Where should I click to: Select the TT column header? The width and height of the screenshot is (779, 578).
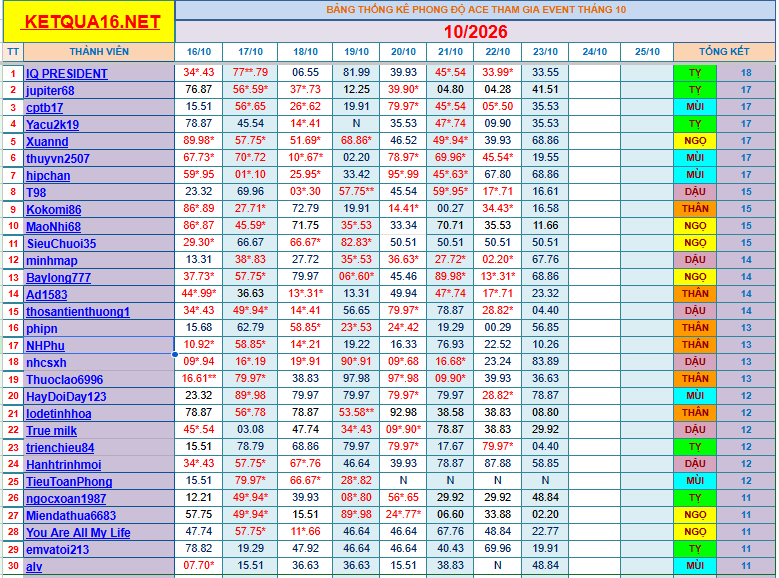pyautogui.click(x=13, y=52)
